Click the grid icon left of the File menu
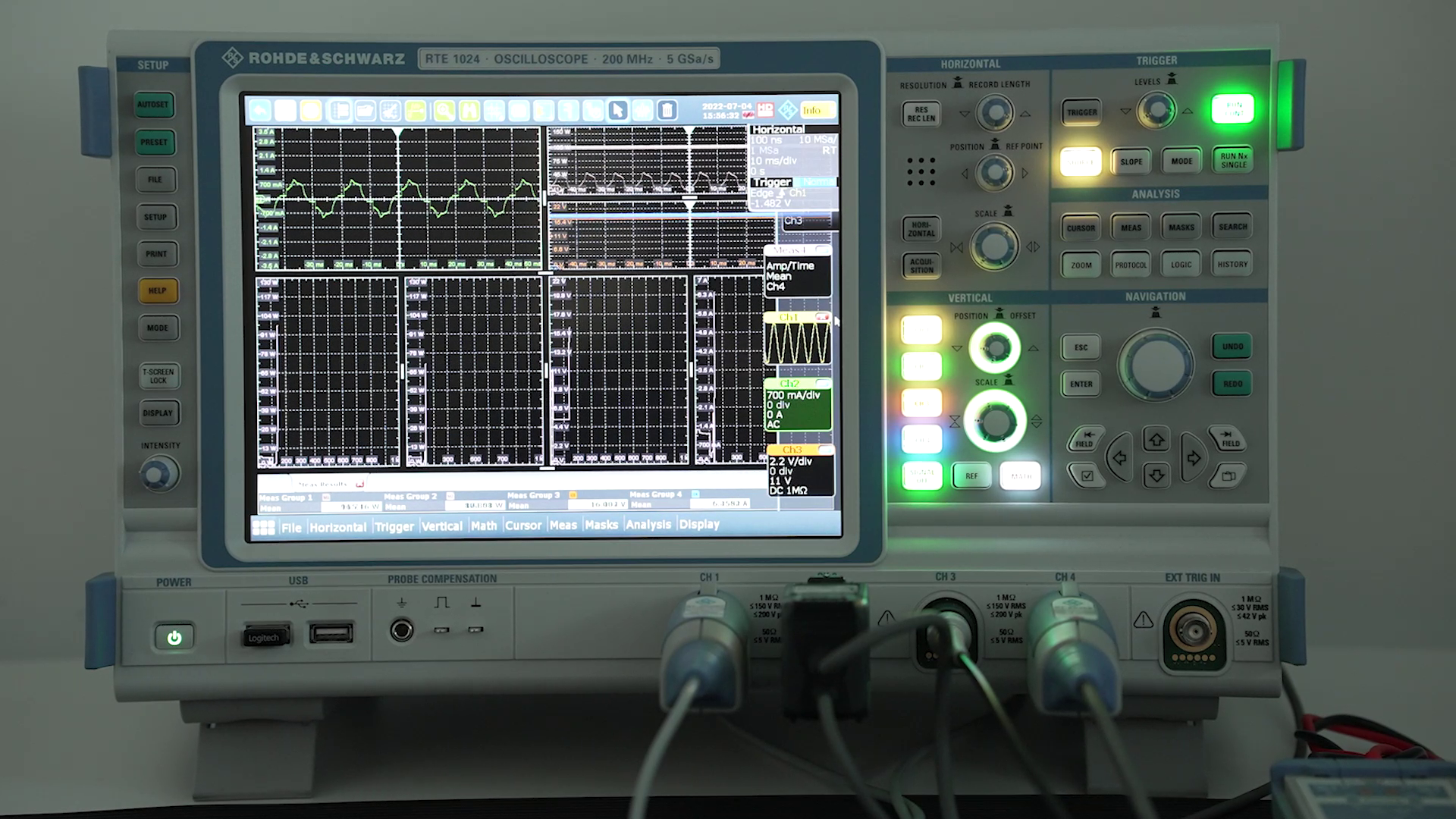The width and height of the screenshot is (1456, 819). (263, 525)
